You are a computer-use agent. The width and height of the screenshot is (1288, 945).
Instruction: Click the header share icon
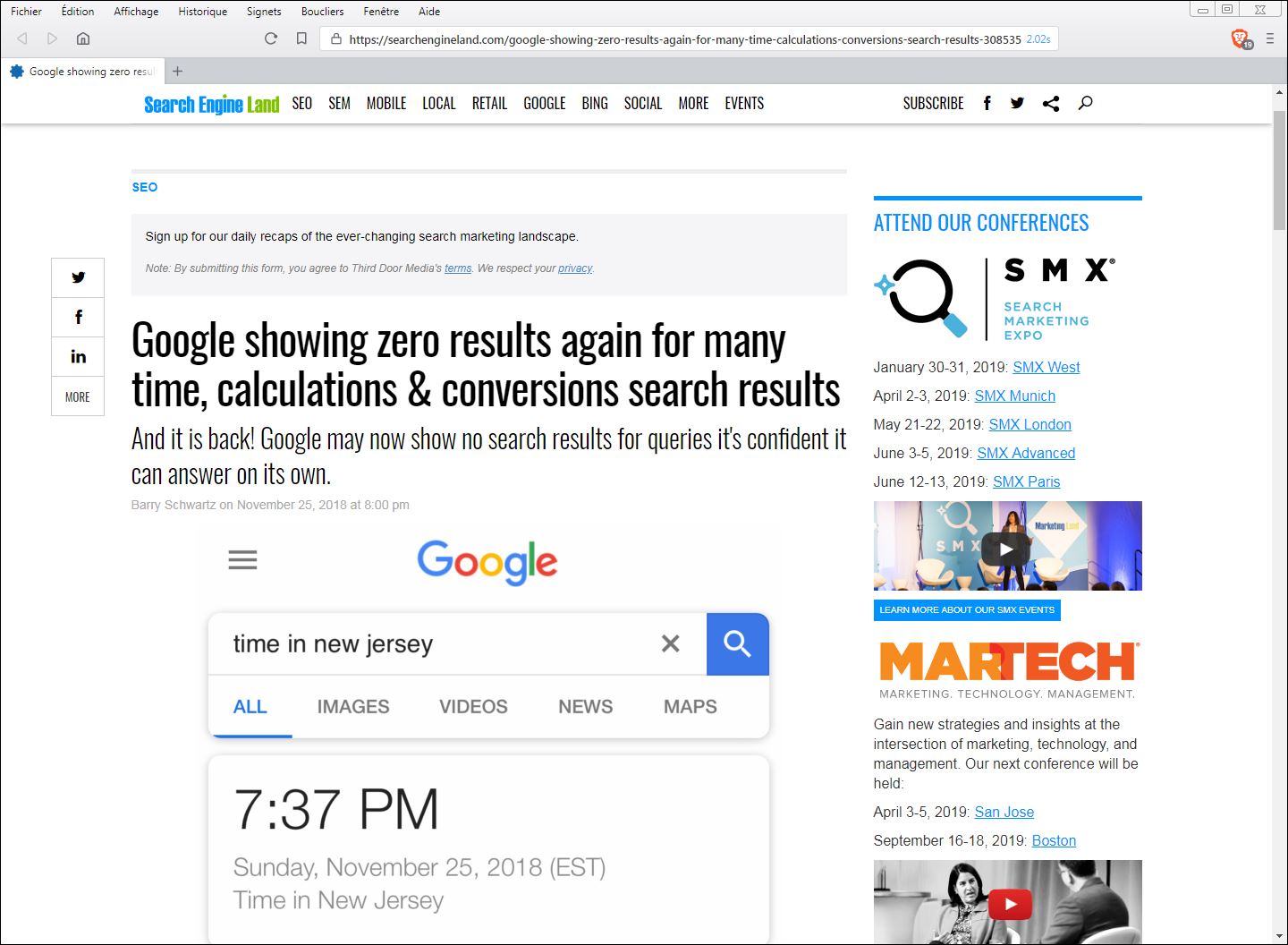click(x=1051, y=103)
